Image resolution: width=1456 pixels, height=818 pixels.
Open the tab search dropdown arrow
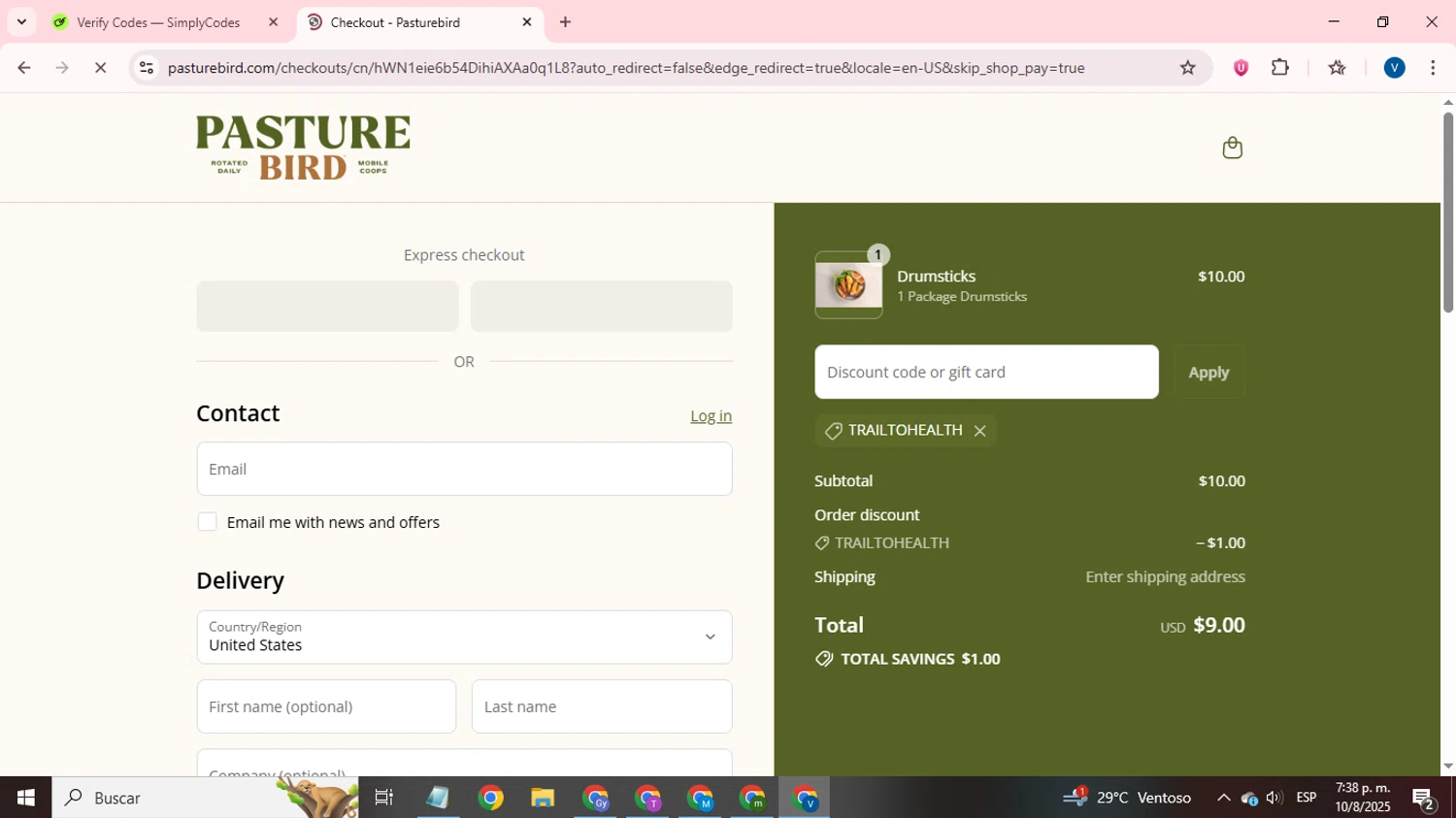pyautogui.click(x=21, y=22)
